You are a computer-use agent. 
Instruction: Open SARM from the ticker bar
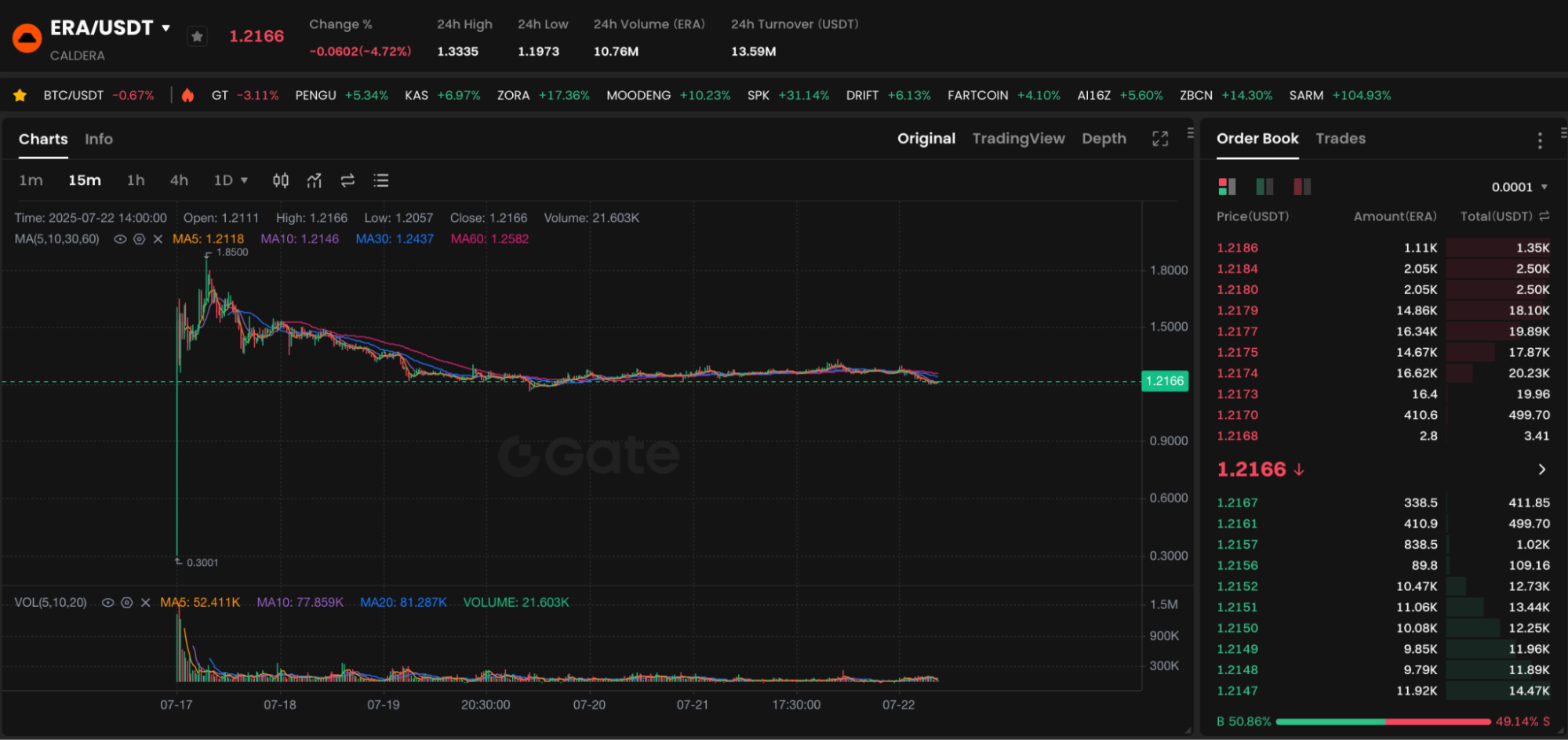tap(1340, 96)
